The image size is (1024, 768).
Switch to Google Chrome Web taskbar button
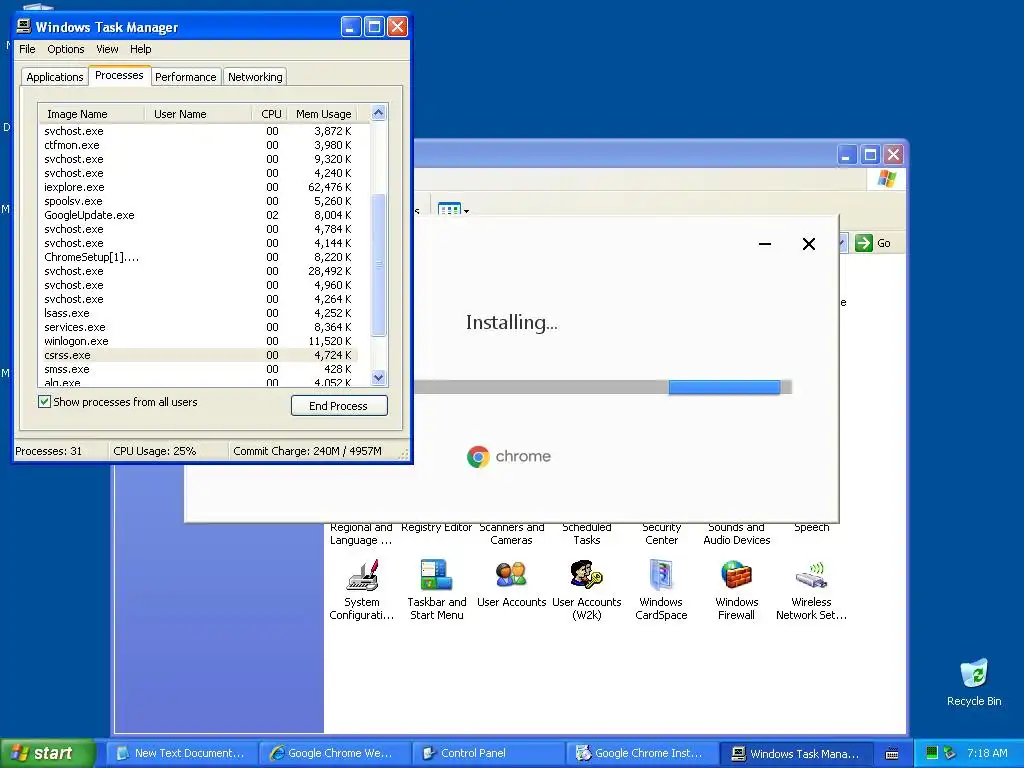(x=334, y=753)
